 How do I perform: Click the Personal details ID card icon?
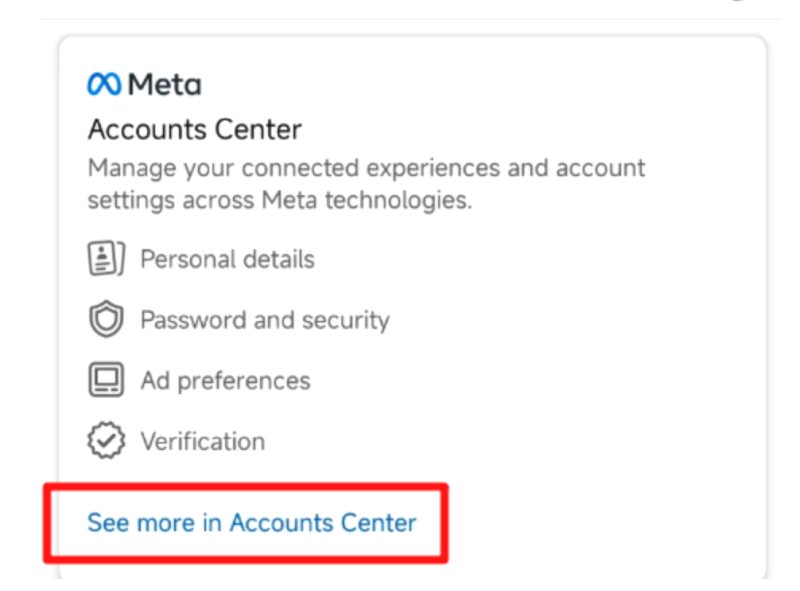coord(106,260)
